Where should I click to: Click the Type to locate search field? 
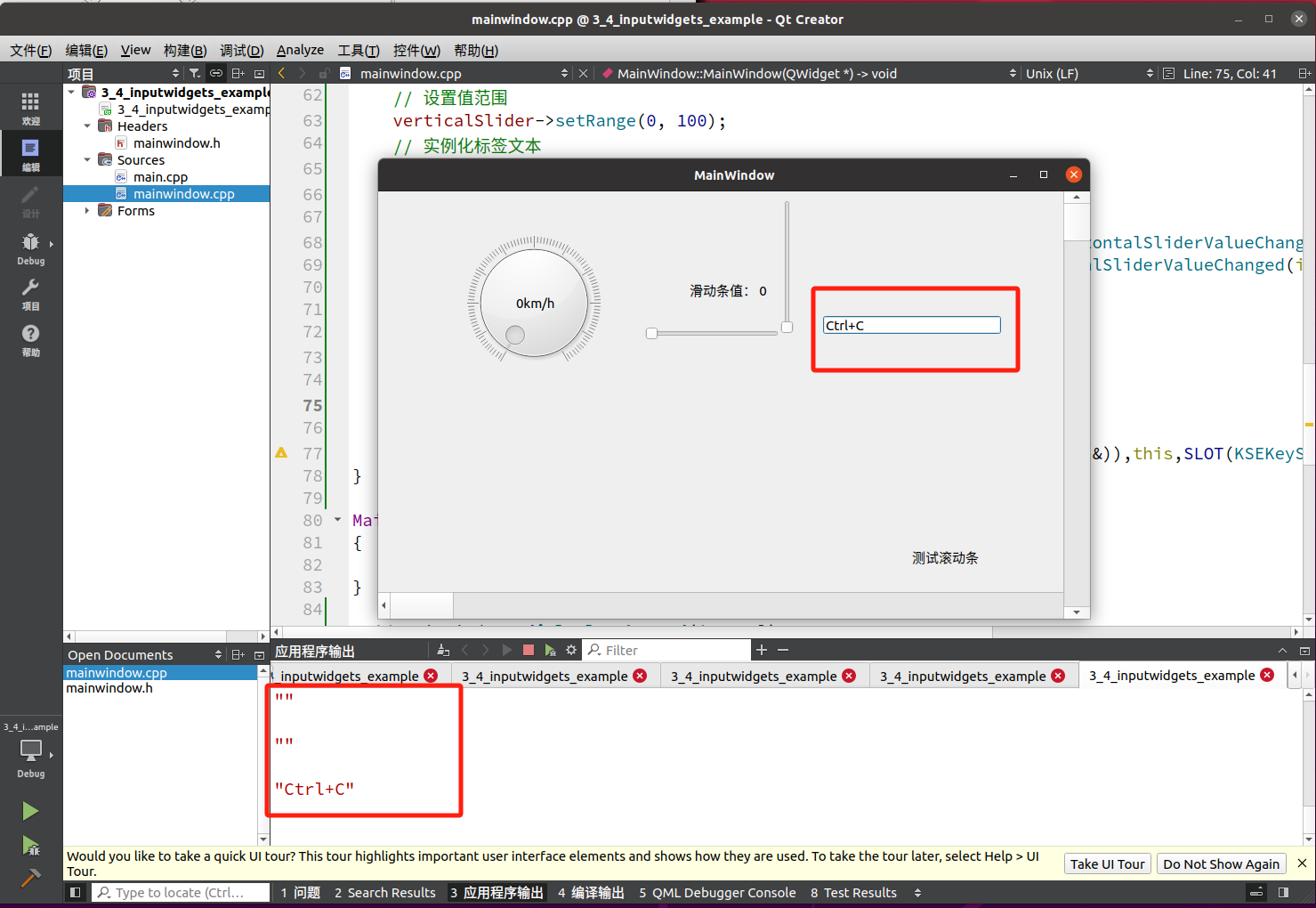[181, 892]
